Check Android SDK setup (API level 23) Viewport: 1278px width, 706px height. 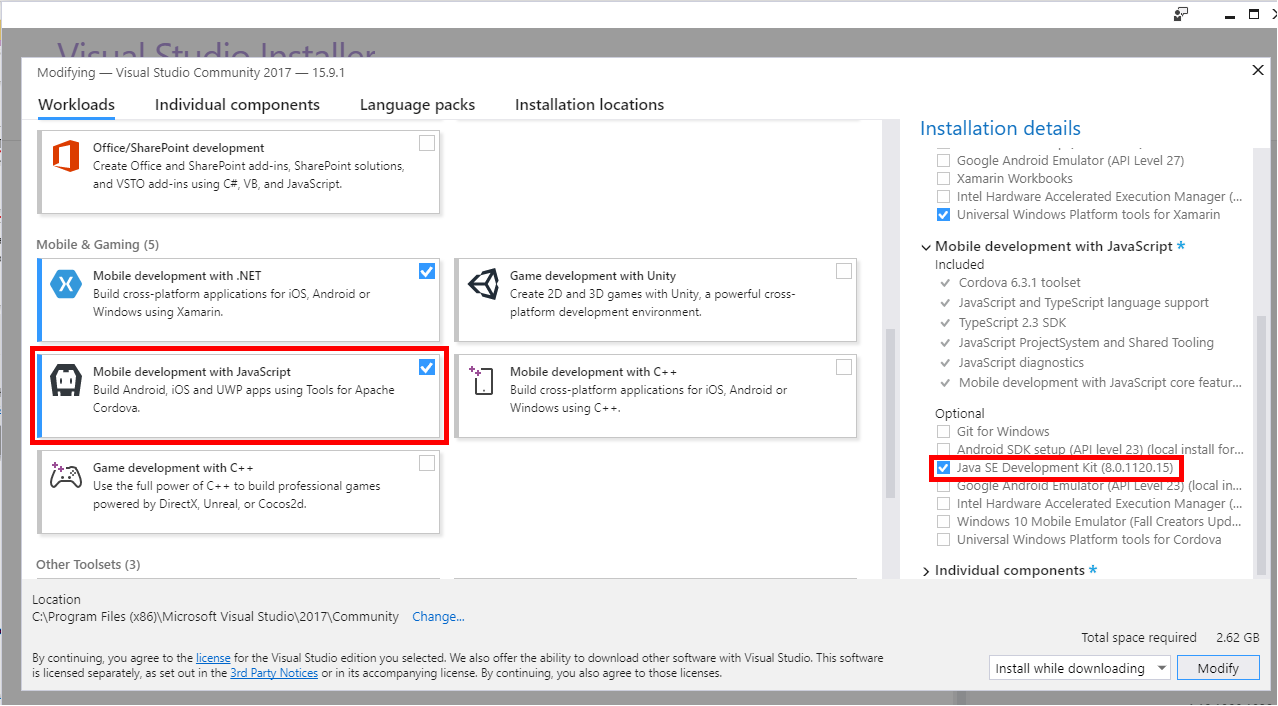click(943, 450)
